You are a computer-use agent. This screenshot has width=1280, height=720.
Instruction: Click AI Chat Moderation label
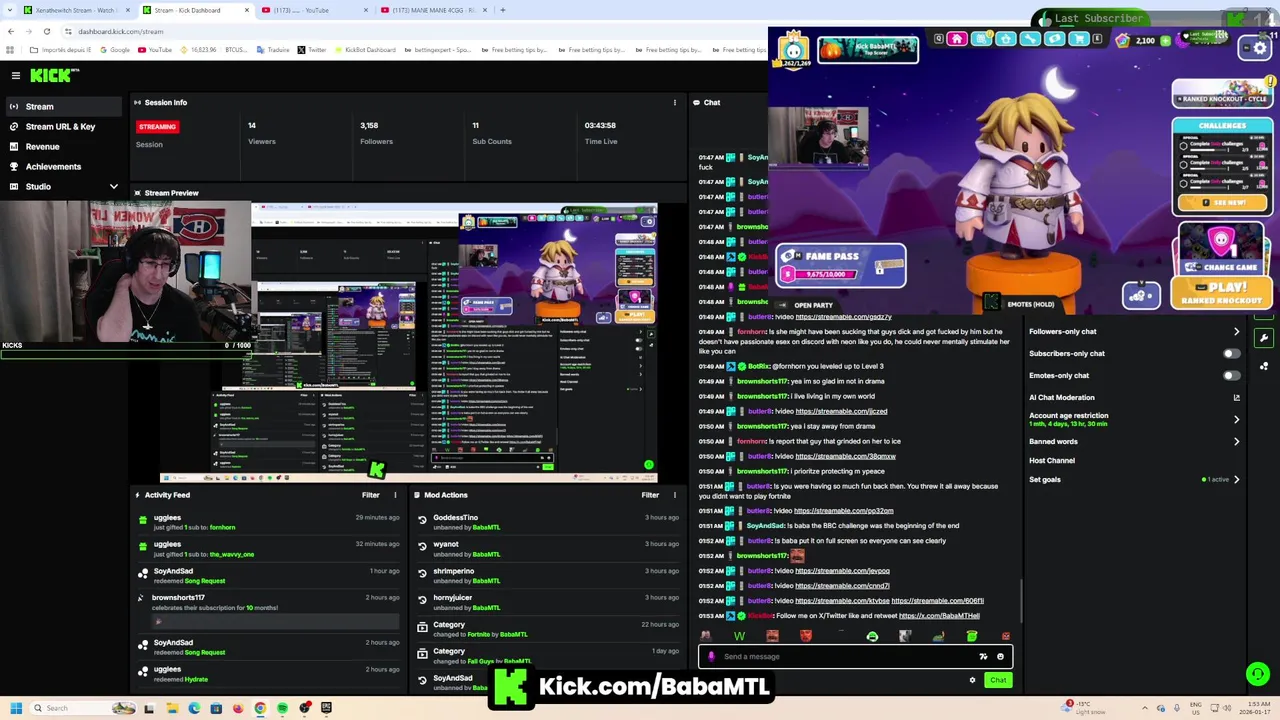pyautogui.click(x=1062, y=398)
